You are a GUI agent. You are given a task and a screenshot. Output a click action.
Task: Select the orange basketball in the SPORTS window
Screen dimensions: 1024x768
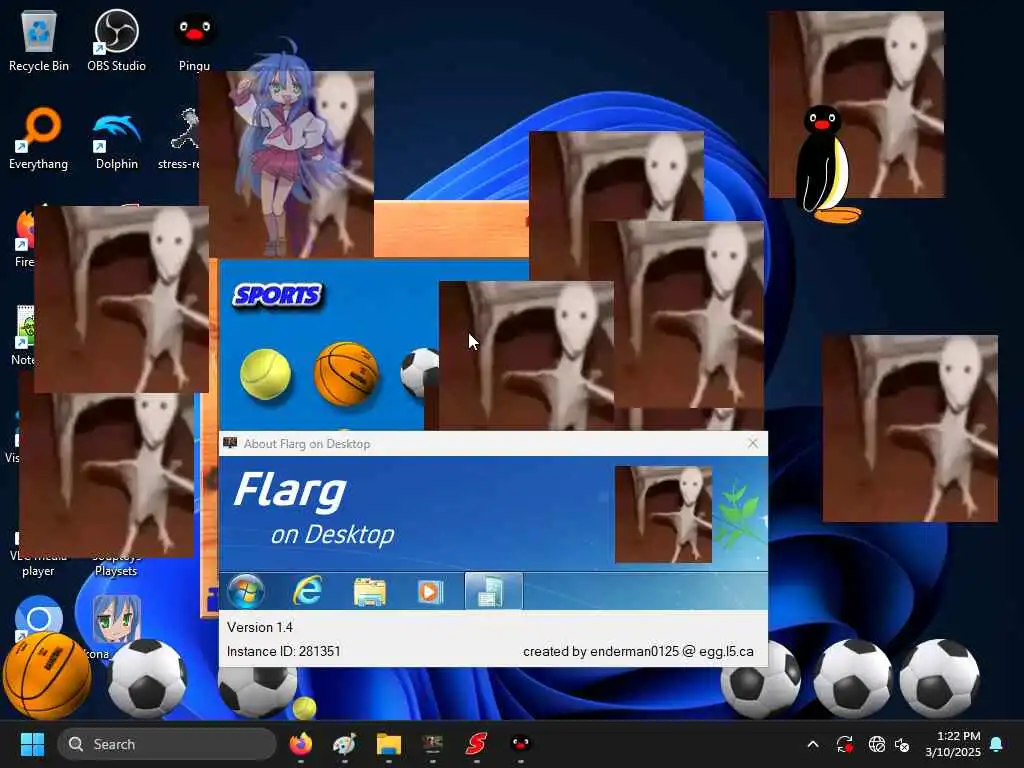[346, 373]
